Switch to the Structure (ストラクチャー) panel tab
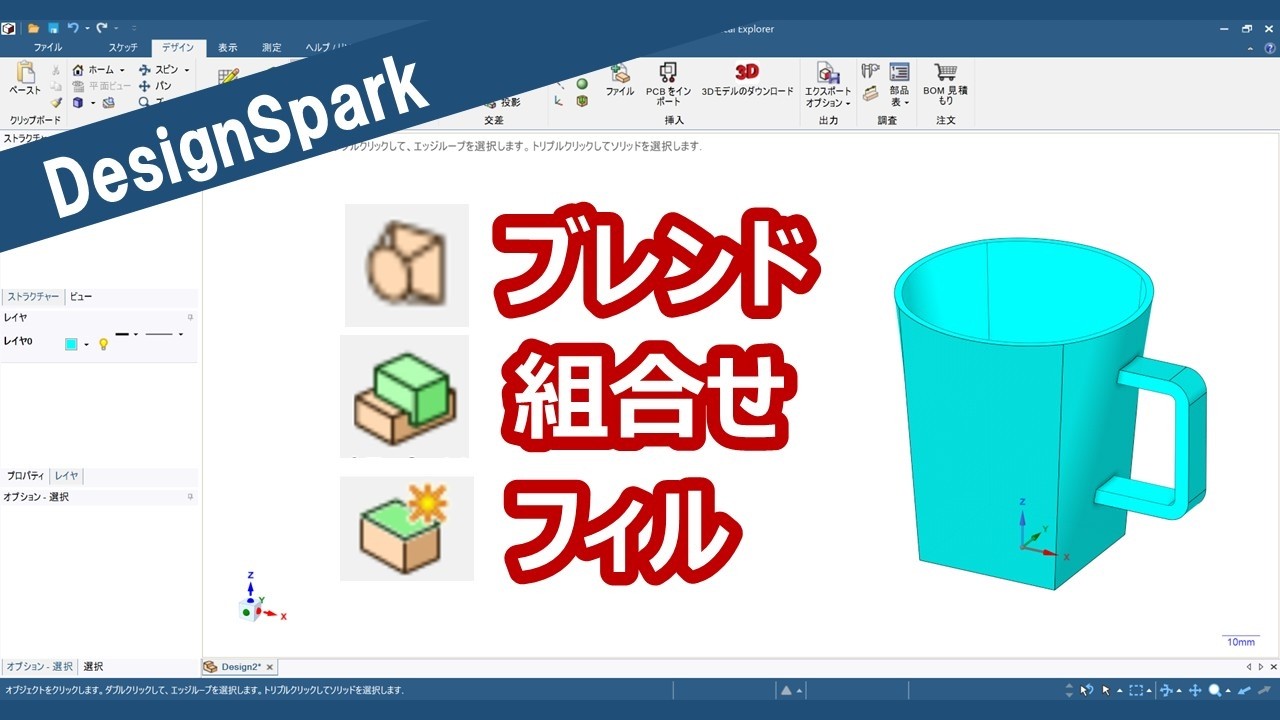Screen dimensions: 1280x720 [x=33, y=297]
